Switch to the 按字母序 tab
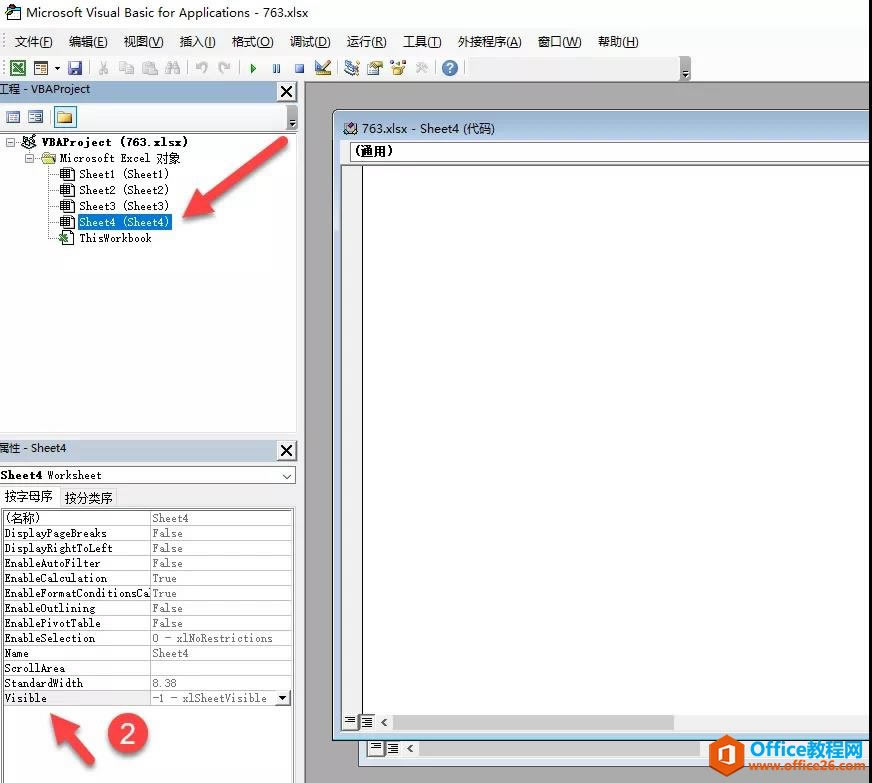Viewport: 872px width, 783px height. 28,497
